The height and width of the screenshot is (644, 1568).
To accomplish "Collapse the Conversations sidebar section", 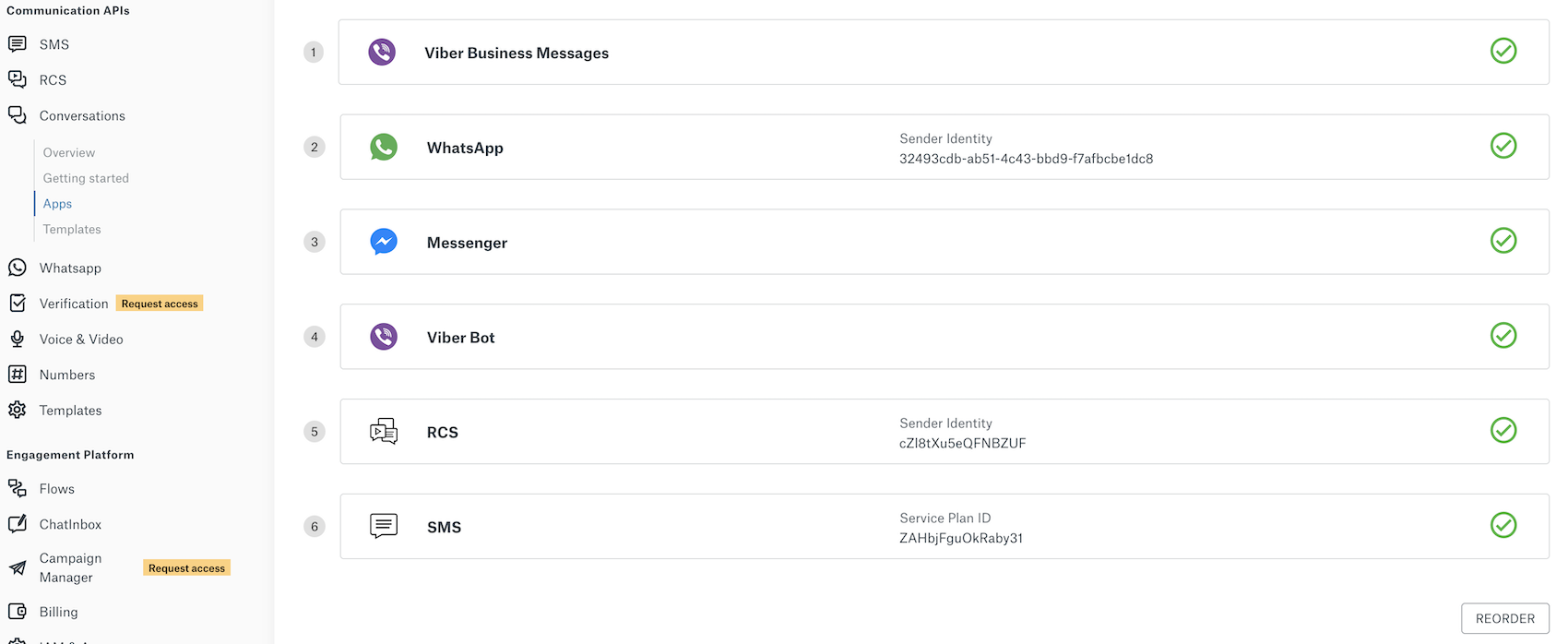I will point(82,115).
